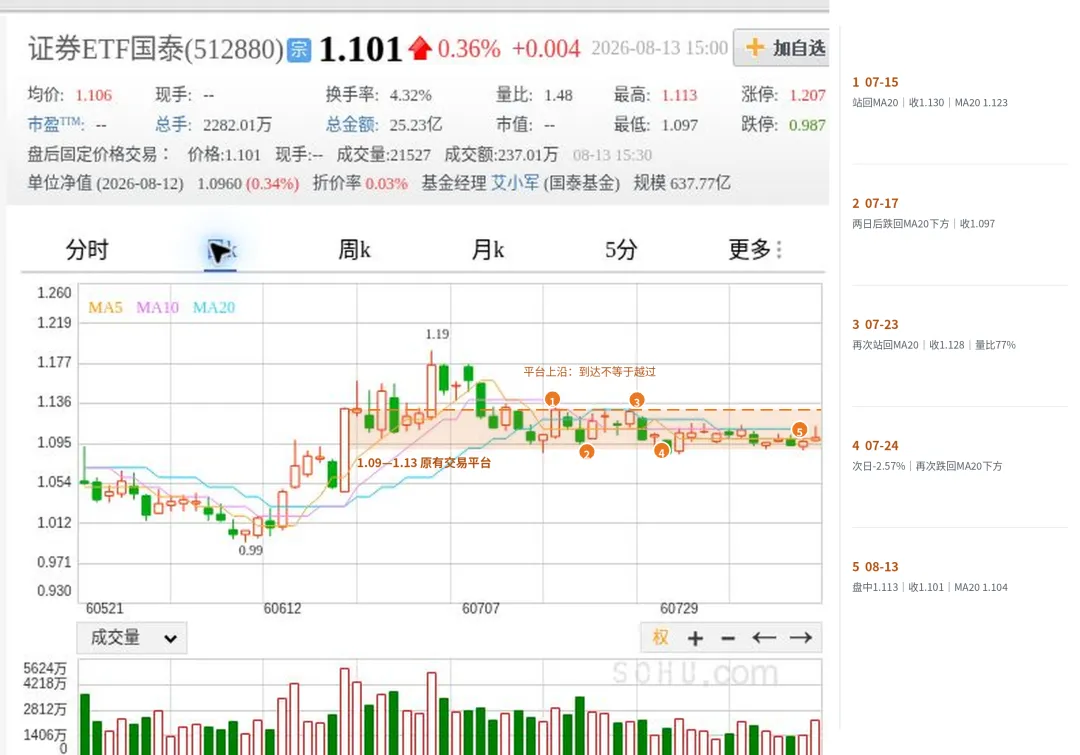Switch to the 5分 chart tab
Image resolution: width=1080 pixels, height=755 pixels.
click(x=621, y=249)
